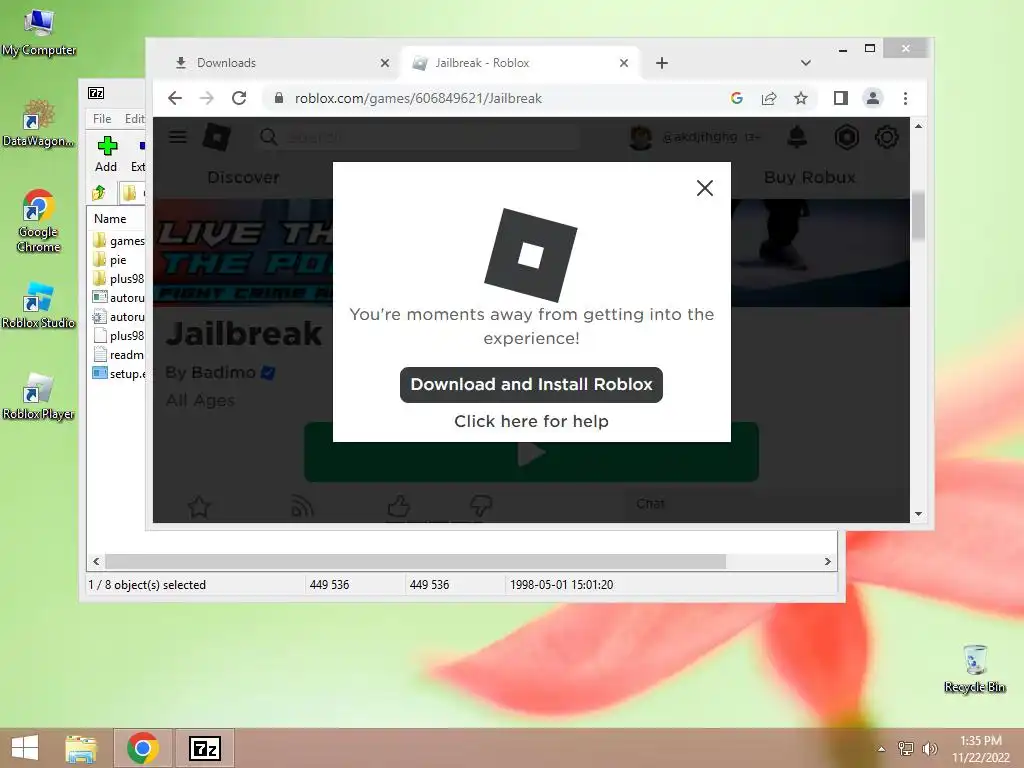Viewport: 1024px width, 768px height.
Task: Close the Jailbreak - Roblox tab
Action: click(624, 63)
